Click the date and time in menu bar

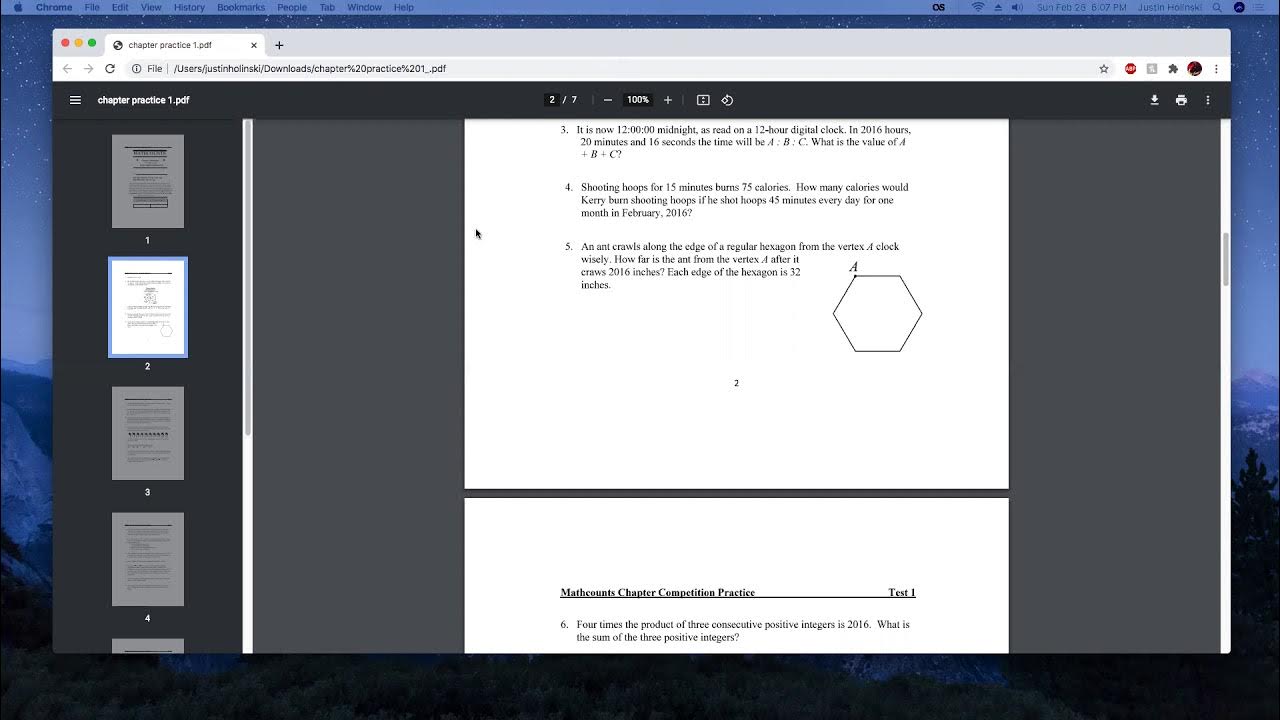pos(1082,7)
